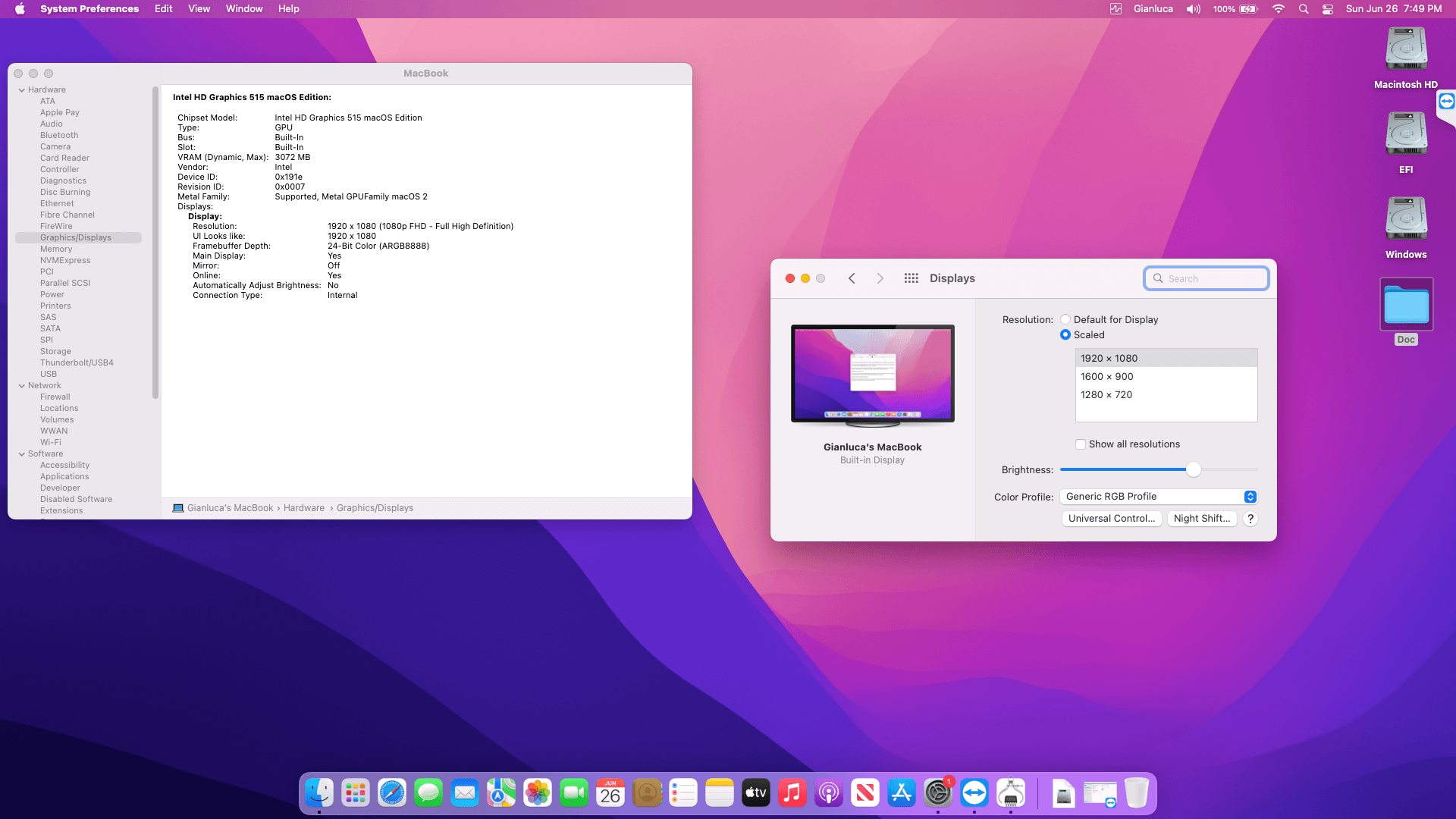Click Hardware in the path bar

[304, 508]
